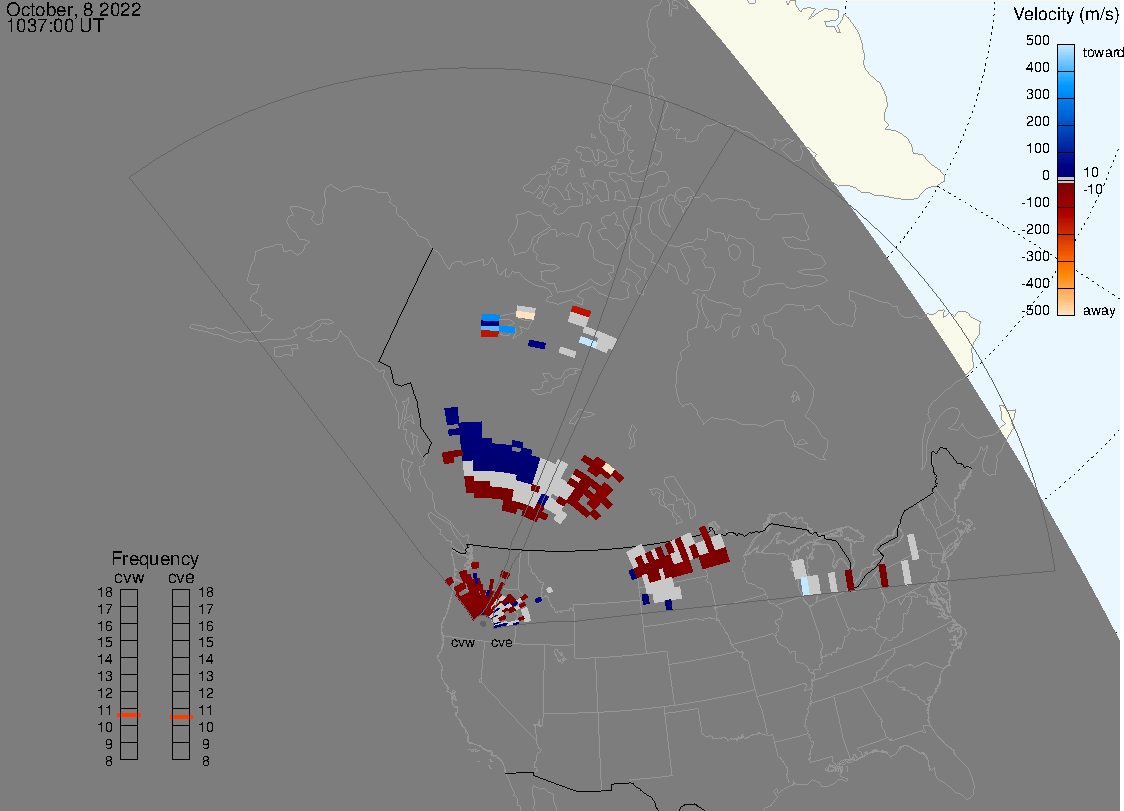This screenshot has width=1124, height=811.
Task: Click the 1037:00 UT timestamp
Action: click(55, 27)
